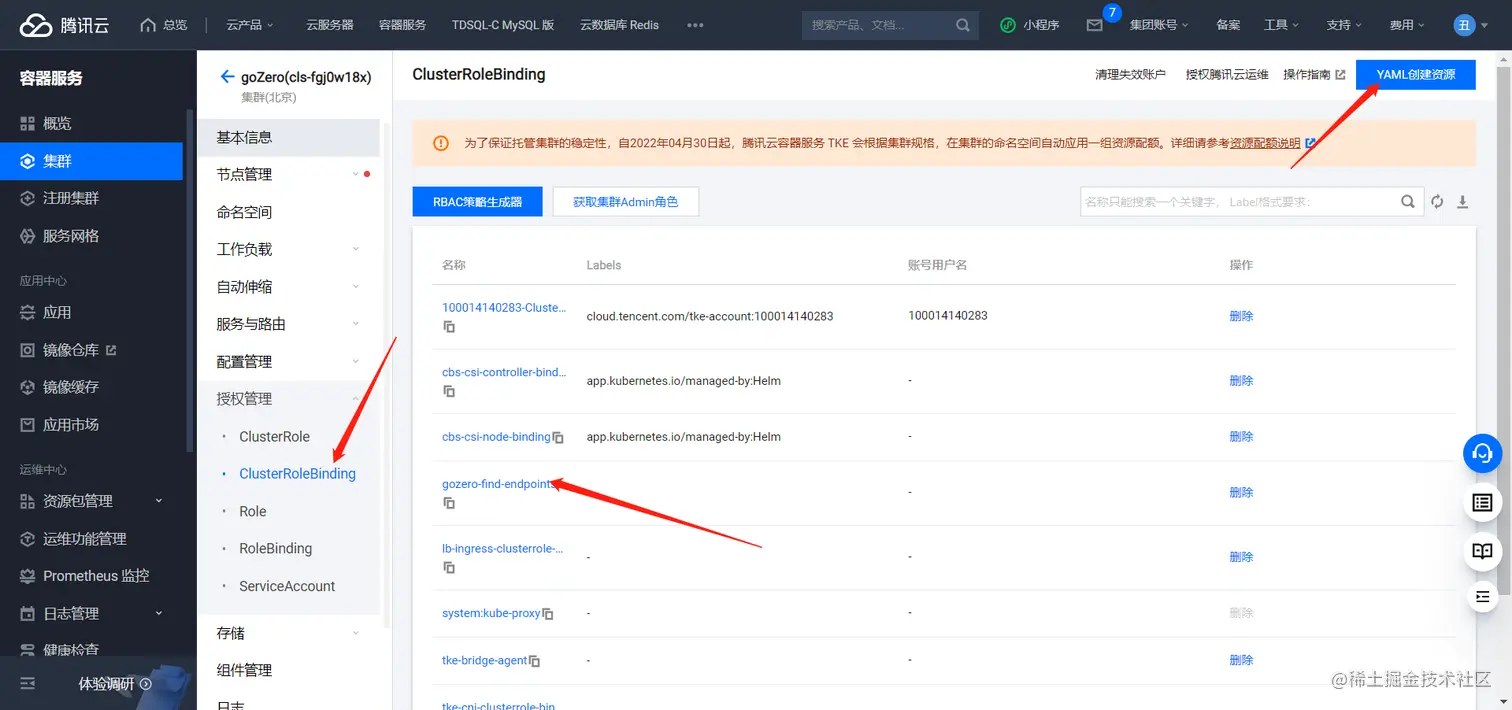Viewport: 1512px width, 710px height.
Task: Open TDSQL-C MySQL 版 in top bar
Action: pyautogui.click(x=503, y=25)
